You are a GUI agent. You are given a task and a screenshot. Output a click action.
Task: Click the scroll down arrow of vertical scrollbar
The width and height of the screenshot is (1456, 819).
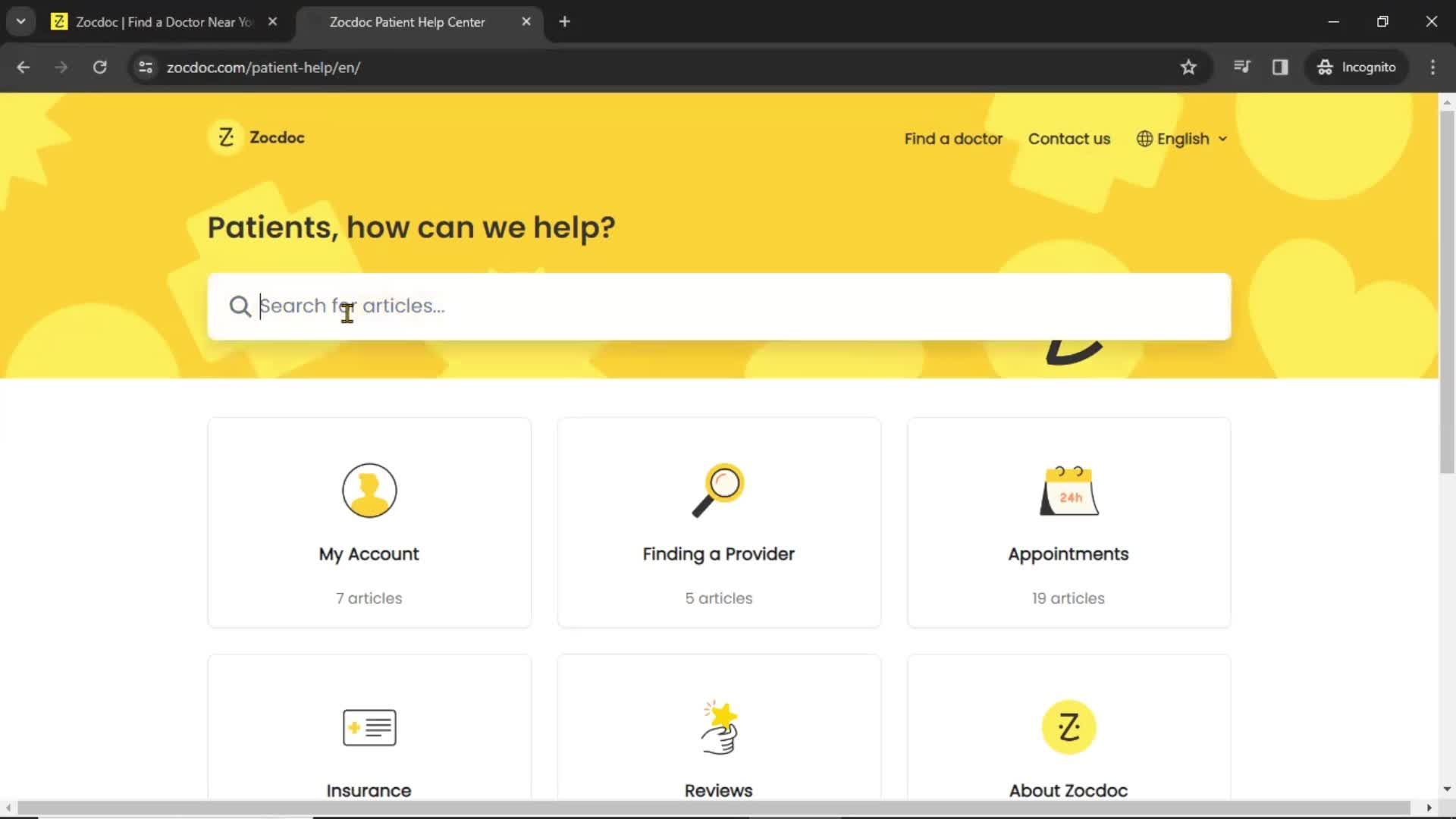pyautogui.click(x=1447, y=789)
